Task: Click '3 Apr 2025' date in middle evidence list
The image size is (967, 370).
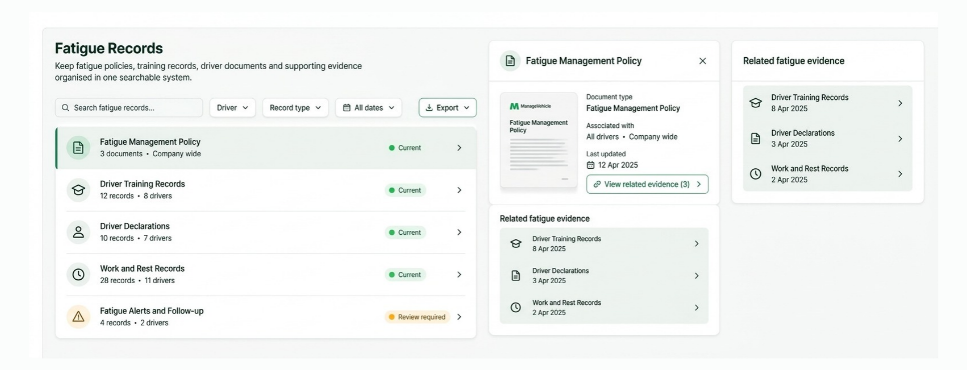Action: coord(549,281)
